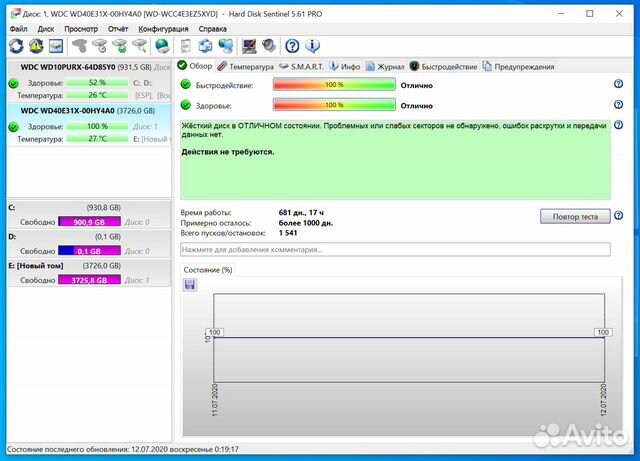
Task: Open the Справка menu
Action: coord(213,29)
